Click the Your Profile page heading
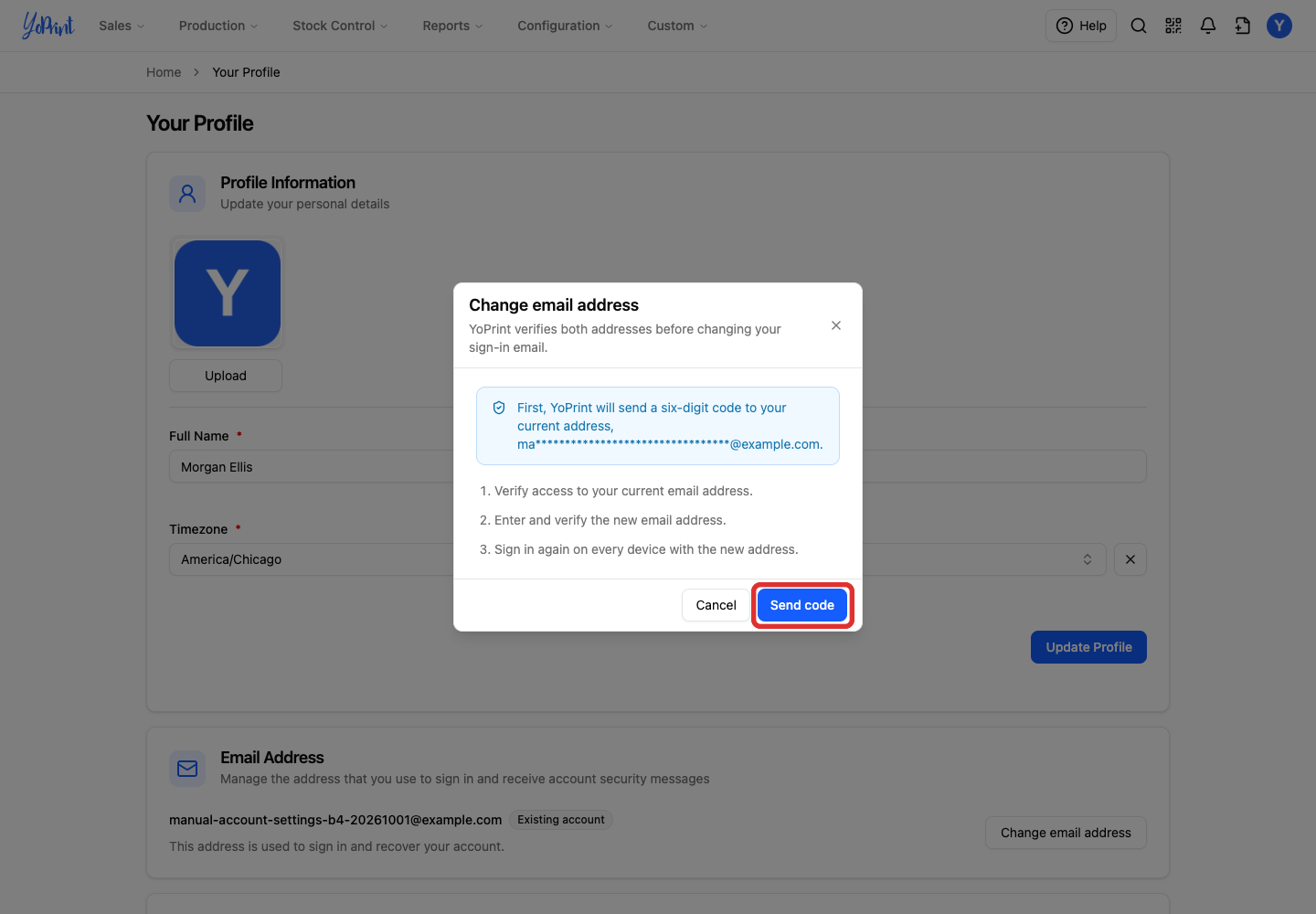 click(200, 123)
